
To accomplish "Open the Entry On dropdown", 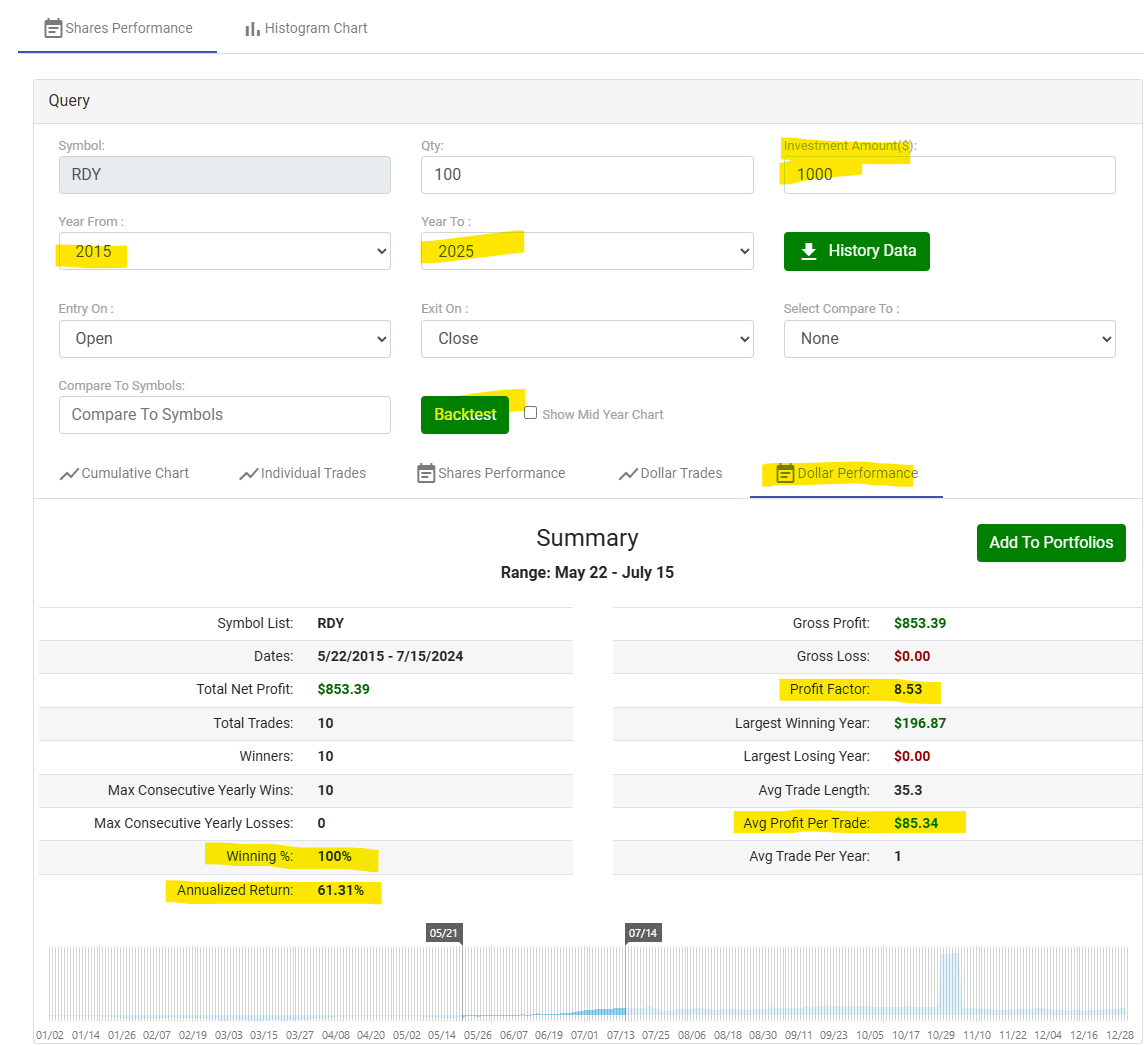I will 224,339.
